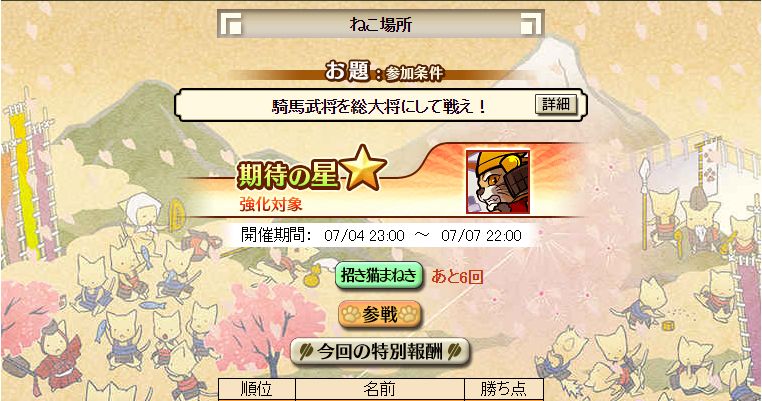Click the 開催期間 event period text
Screen dimensions: 762x401
click(381, 236)
